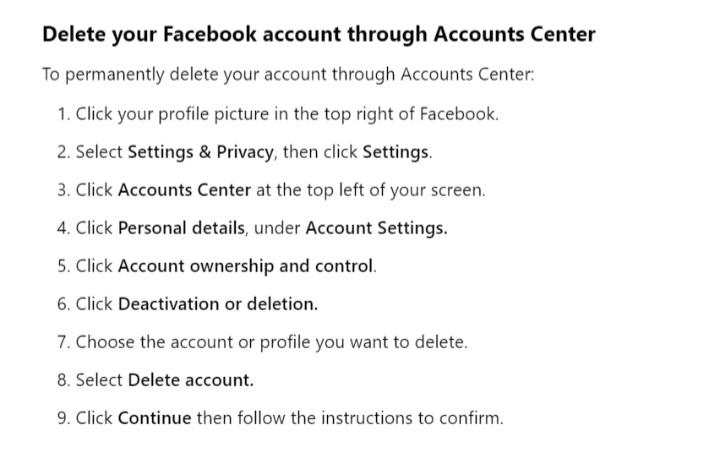Click 'at the top left of your screen' phrase
The height and width of the screenshot is (451, 720).
click(370, 190)
